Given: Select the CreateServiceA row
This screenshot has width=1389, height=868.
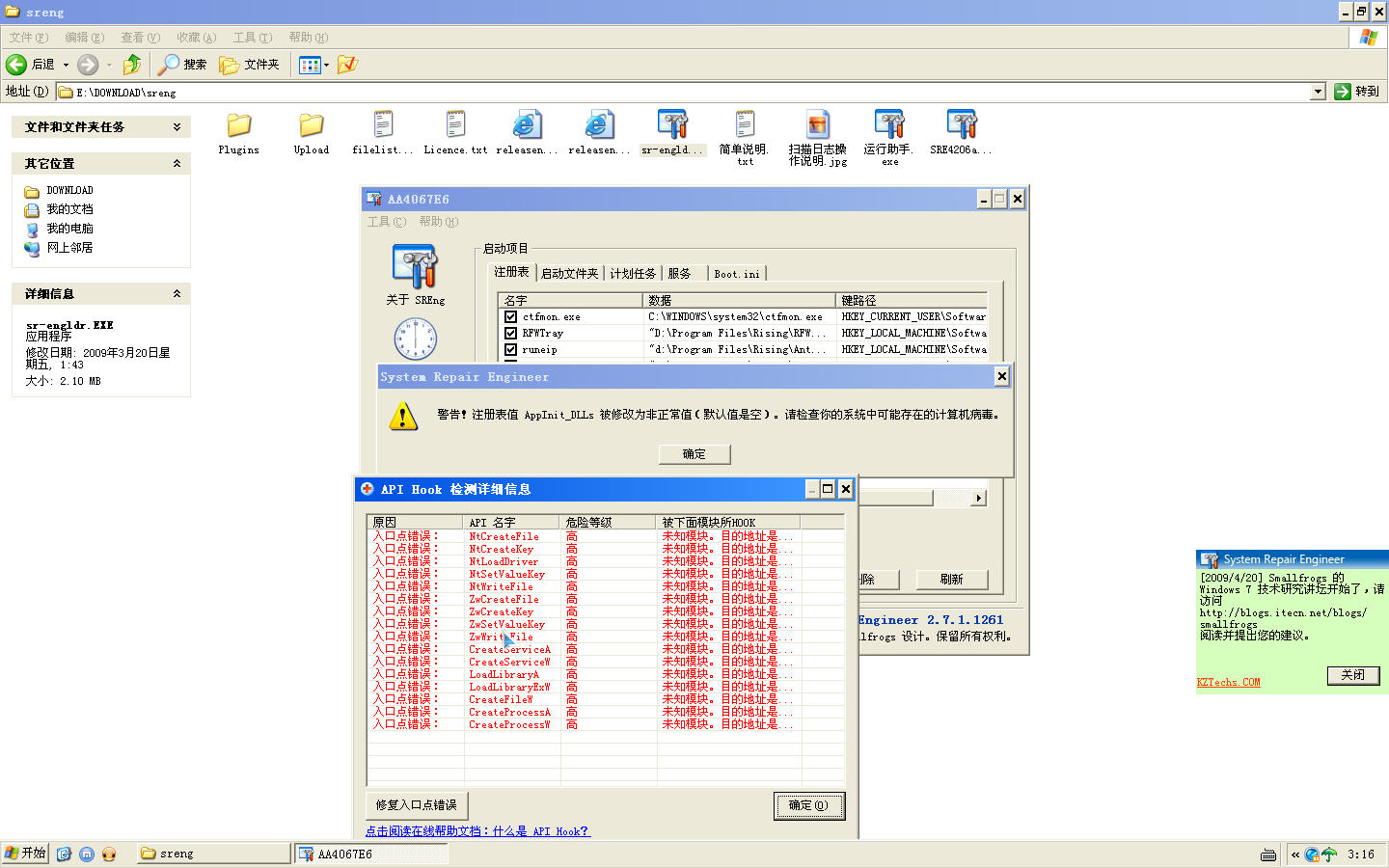Looking at the screenshot, I should 606,649.
